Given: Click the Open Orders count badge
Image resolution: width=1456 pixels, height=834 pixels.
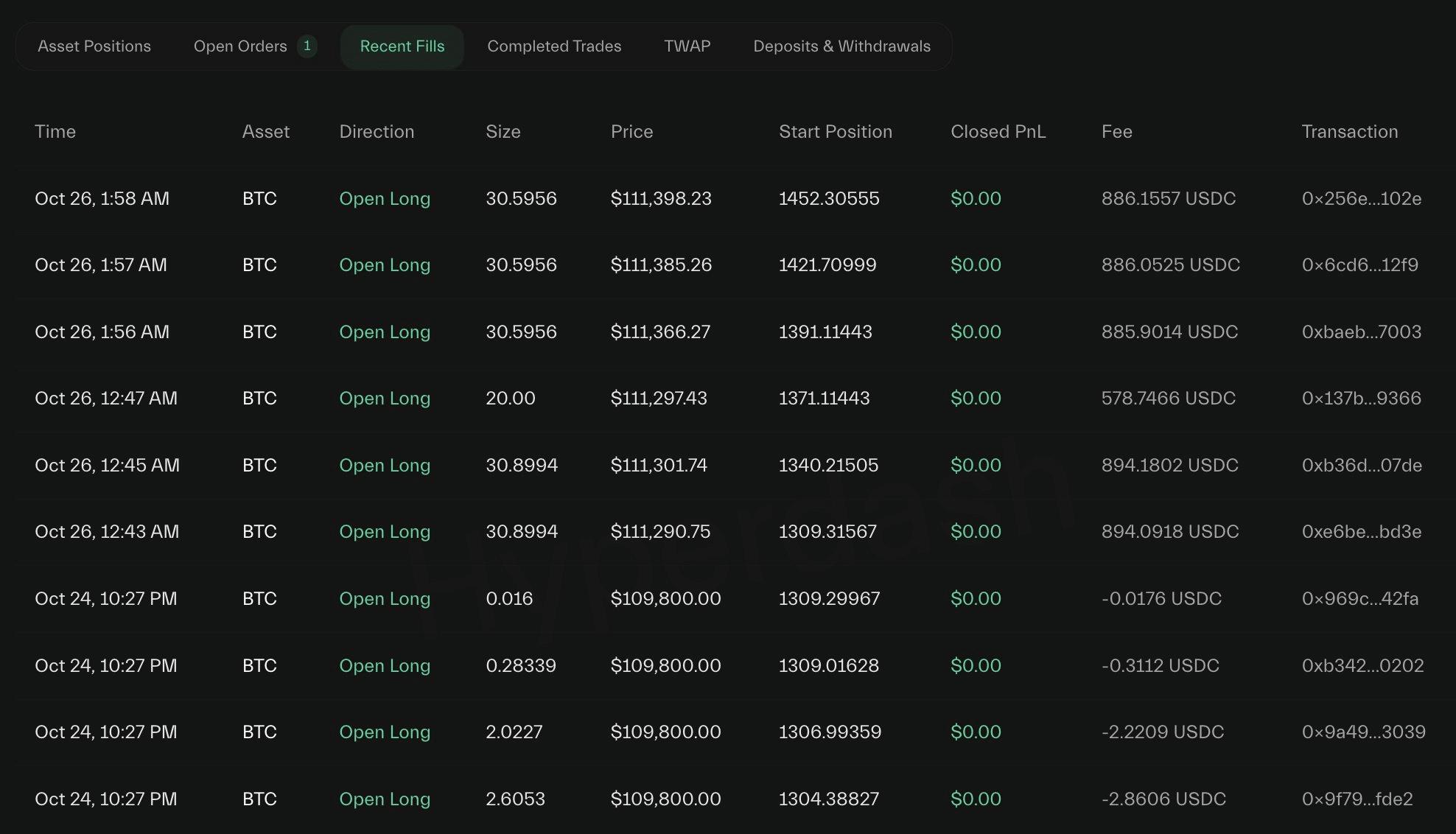Looking at the screenshot, I should coord(307,46).
